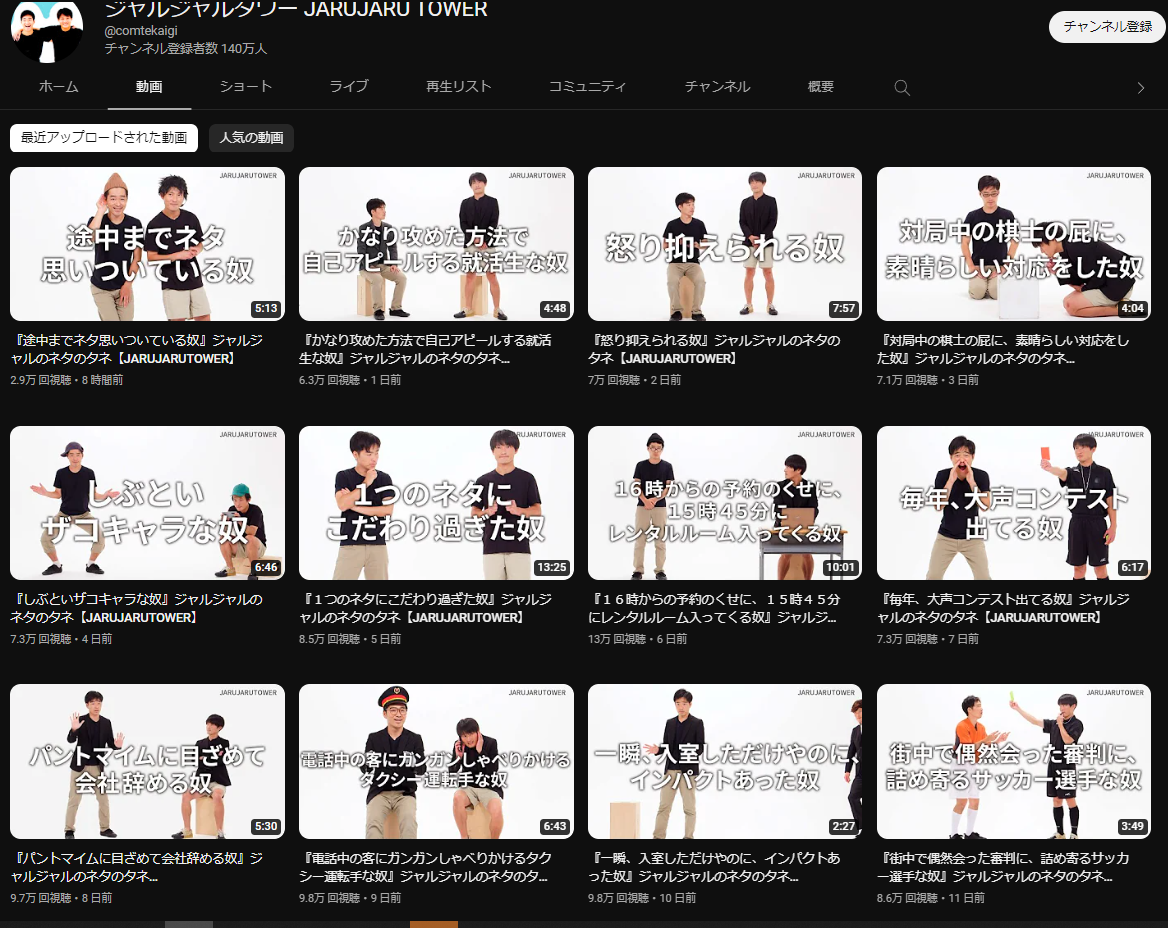Image resolution: width=1168 pixels, height=928 pixels.
Task: Click title link 『しぶといザコキャラな奴』
Action: (137, 608)
